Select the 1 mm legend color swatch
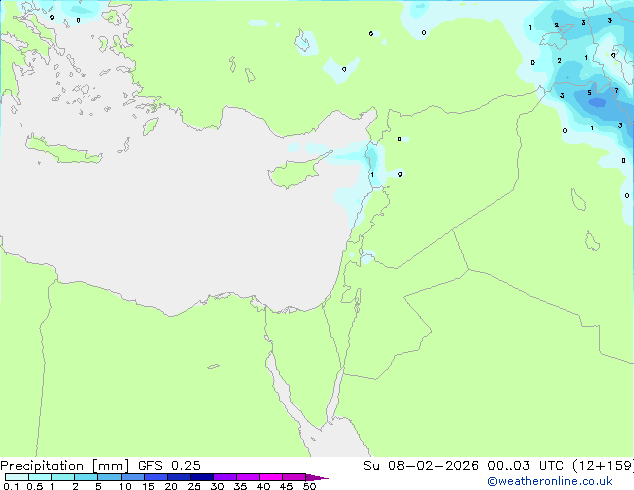The image size is (634, 490). click(x=63, y=477)
